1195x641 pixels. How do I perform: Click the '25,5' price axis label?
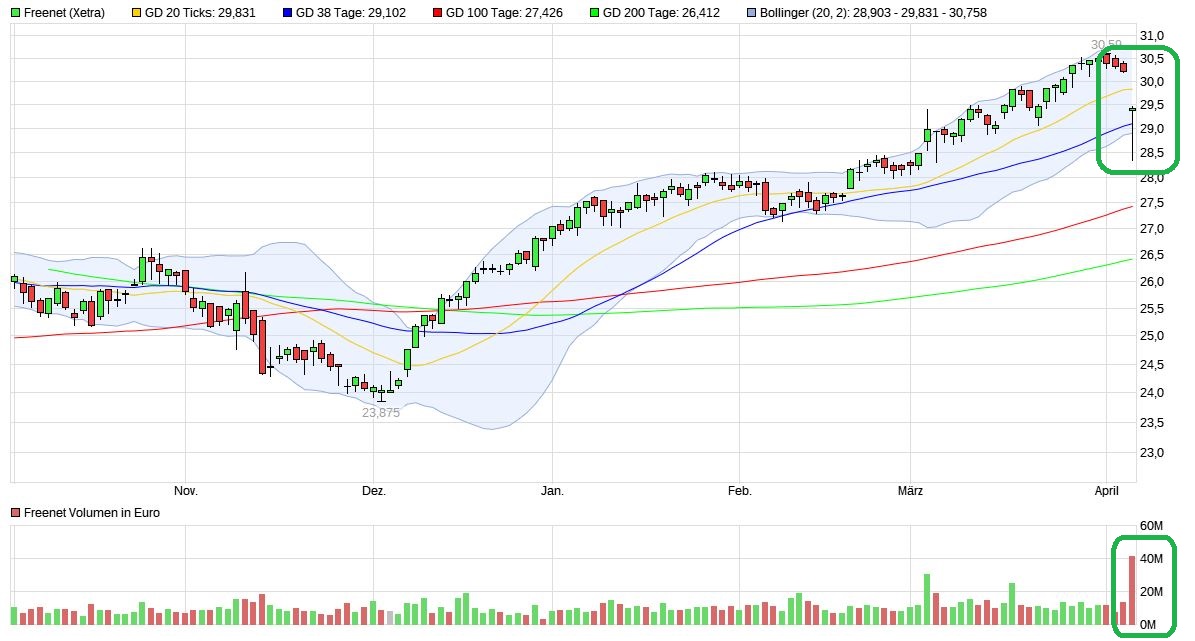click(x=1152, y=309)
